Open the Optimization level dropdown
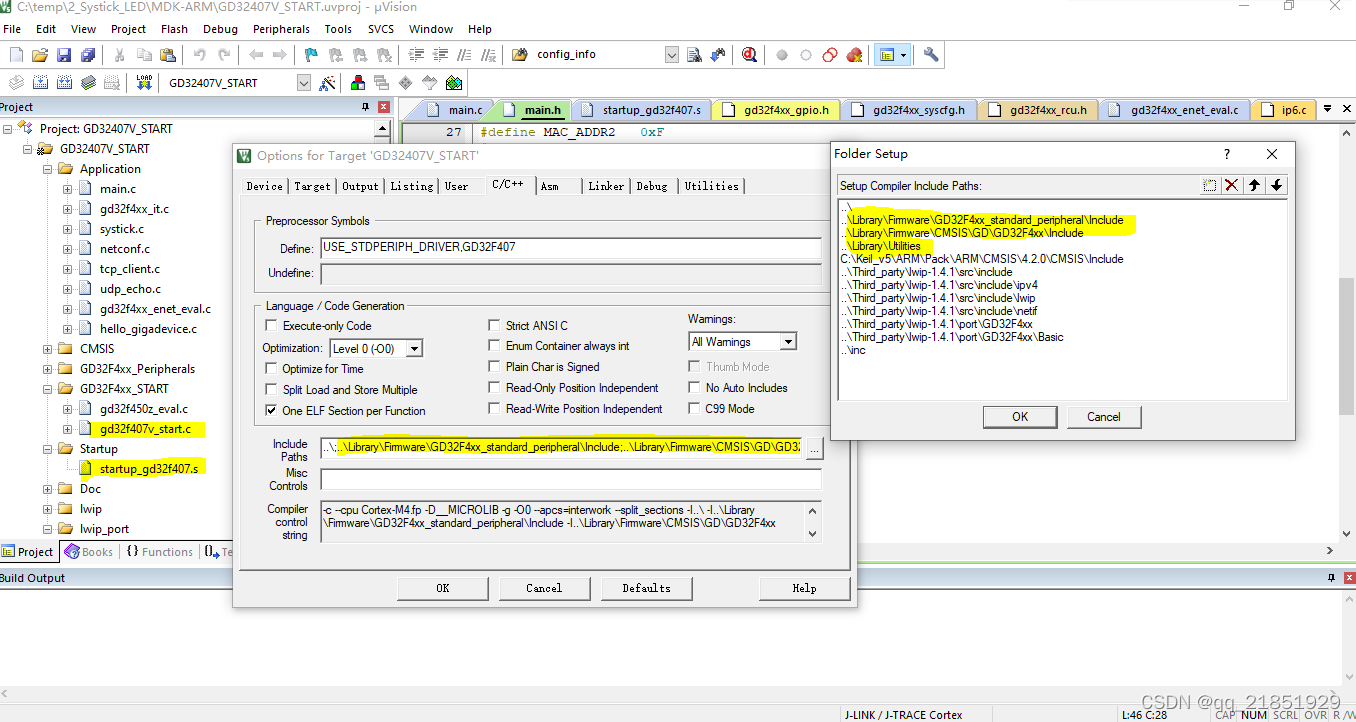 [413, 348]
